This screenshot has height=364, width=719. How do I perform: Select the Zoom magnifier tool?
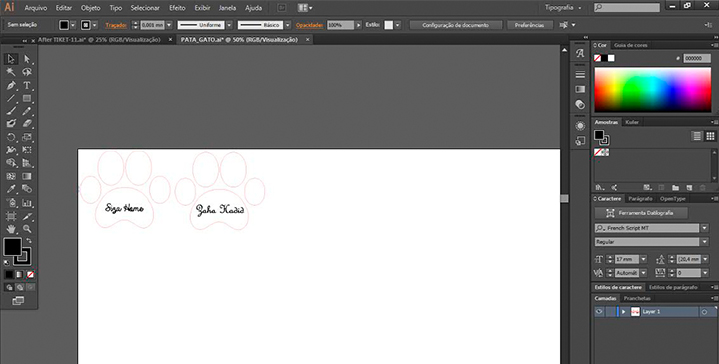pos(27,228)
